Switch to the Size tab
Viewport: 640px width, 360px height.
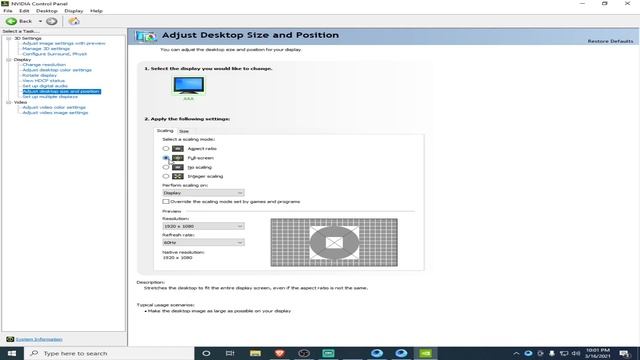[x=184, y=131]
